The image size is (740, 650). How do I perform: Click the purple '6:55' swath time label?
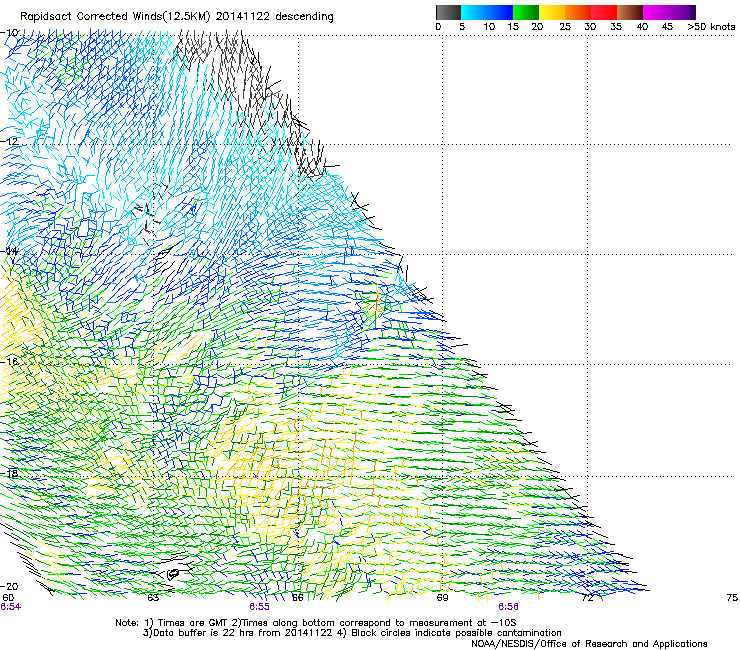tap(260, 607)
